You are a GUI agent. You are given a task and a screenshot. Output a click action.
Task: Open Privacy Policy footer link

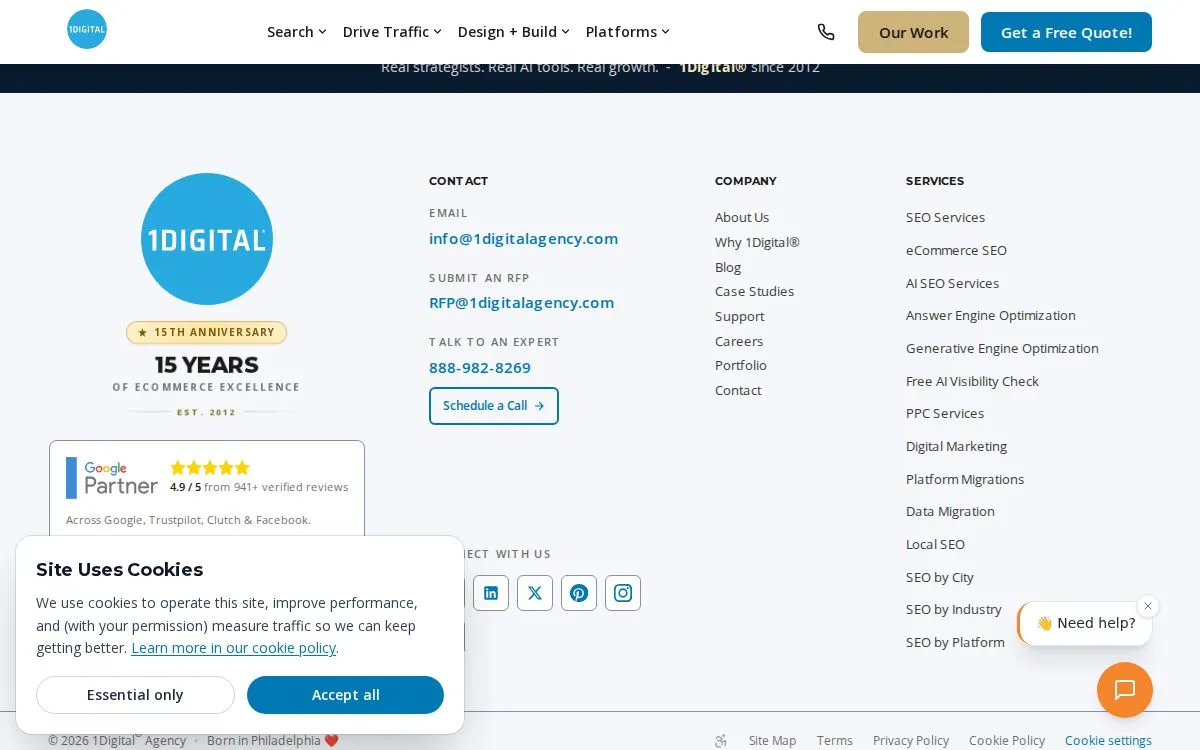911,741
